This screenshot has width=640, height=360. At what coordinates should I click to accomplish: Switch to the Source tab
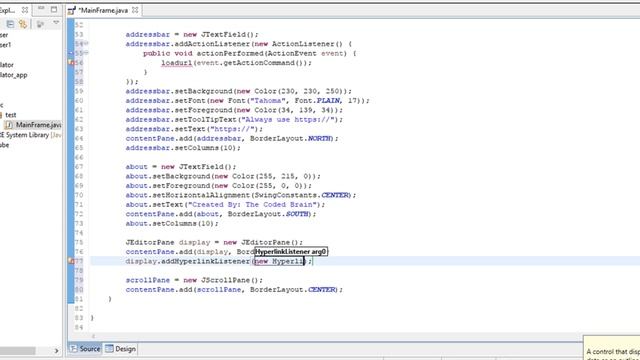tap(85, 349)
